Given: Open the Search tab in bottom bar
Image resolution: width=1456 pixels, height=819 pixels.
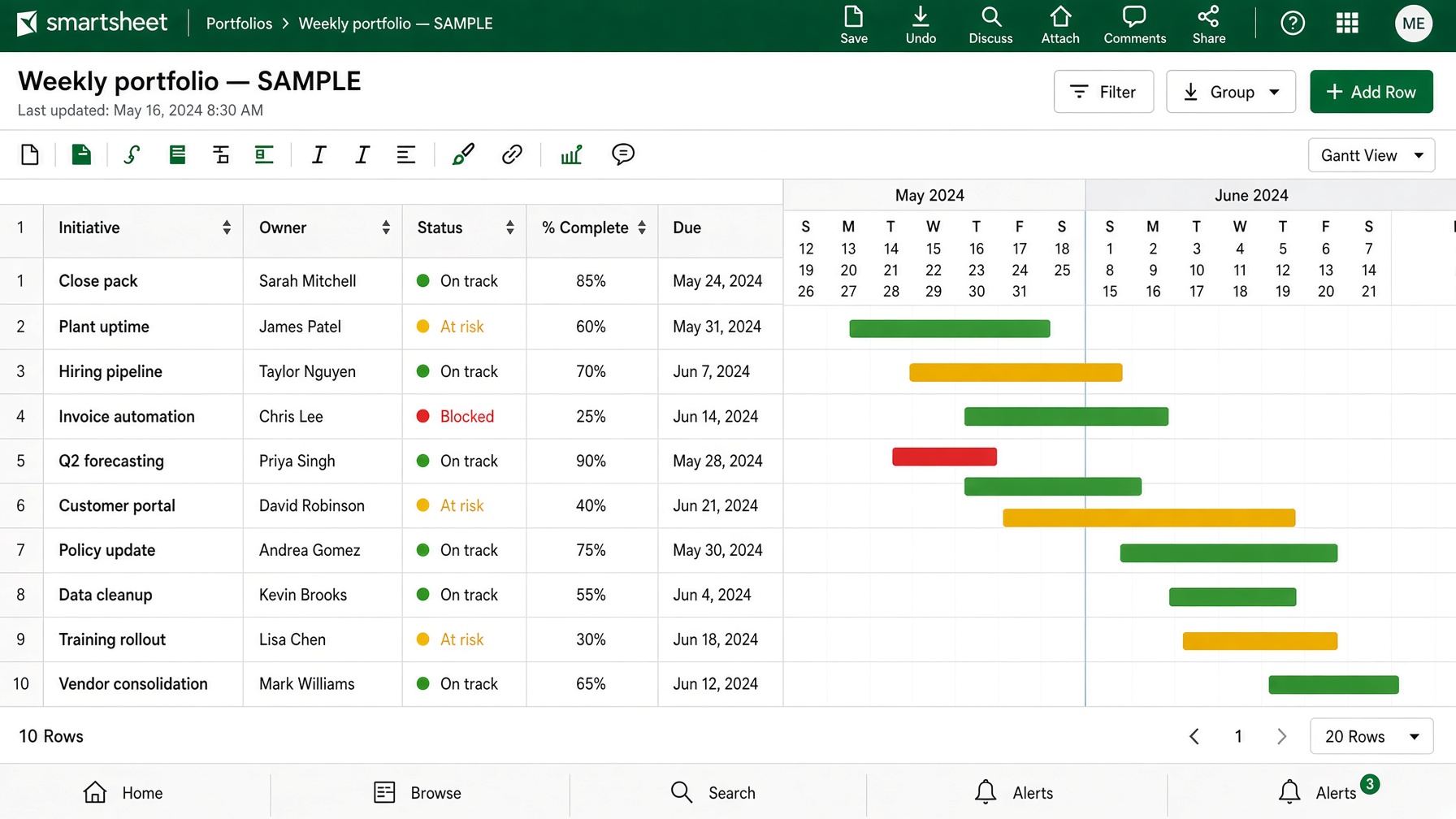Looking at the screenshot, I should pos(713,792).
